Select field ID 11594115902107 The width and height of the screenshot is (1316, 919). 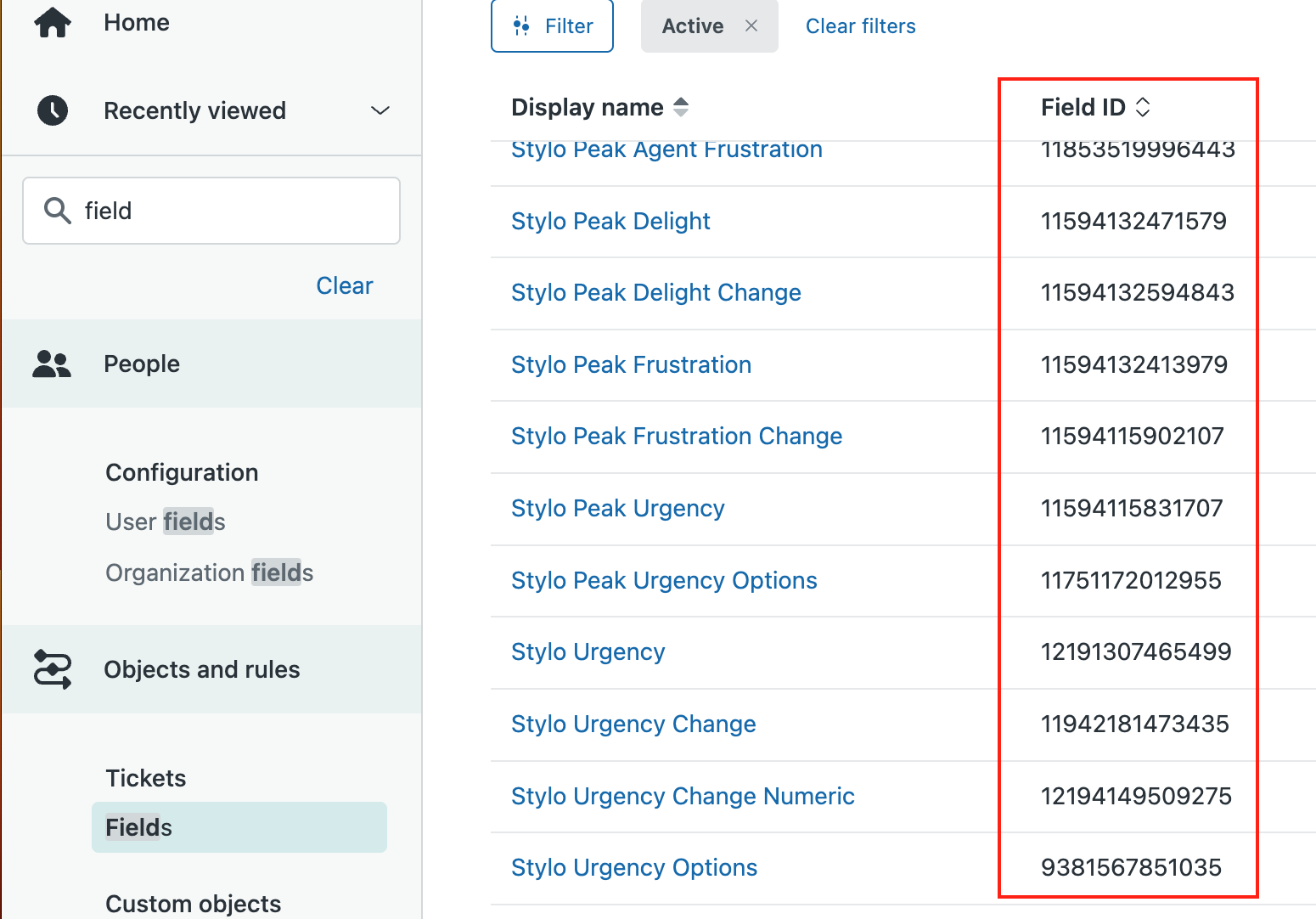tap(1133, 436)
